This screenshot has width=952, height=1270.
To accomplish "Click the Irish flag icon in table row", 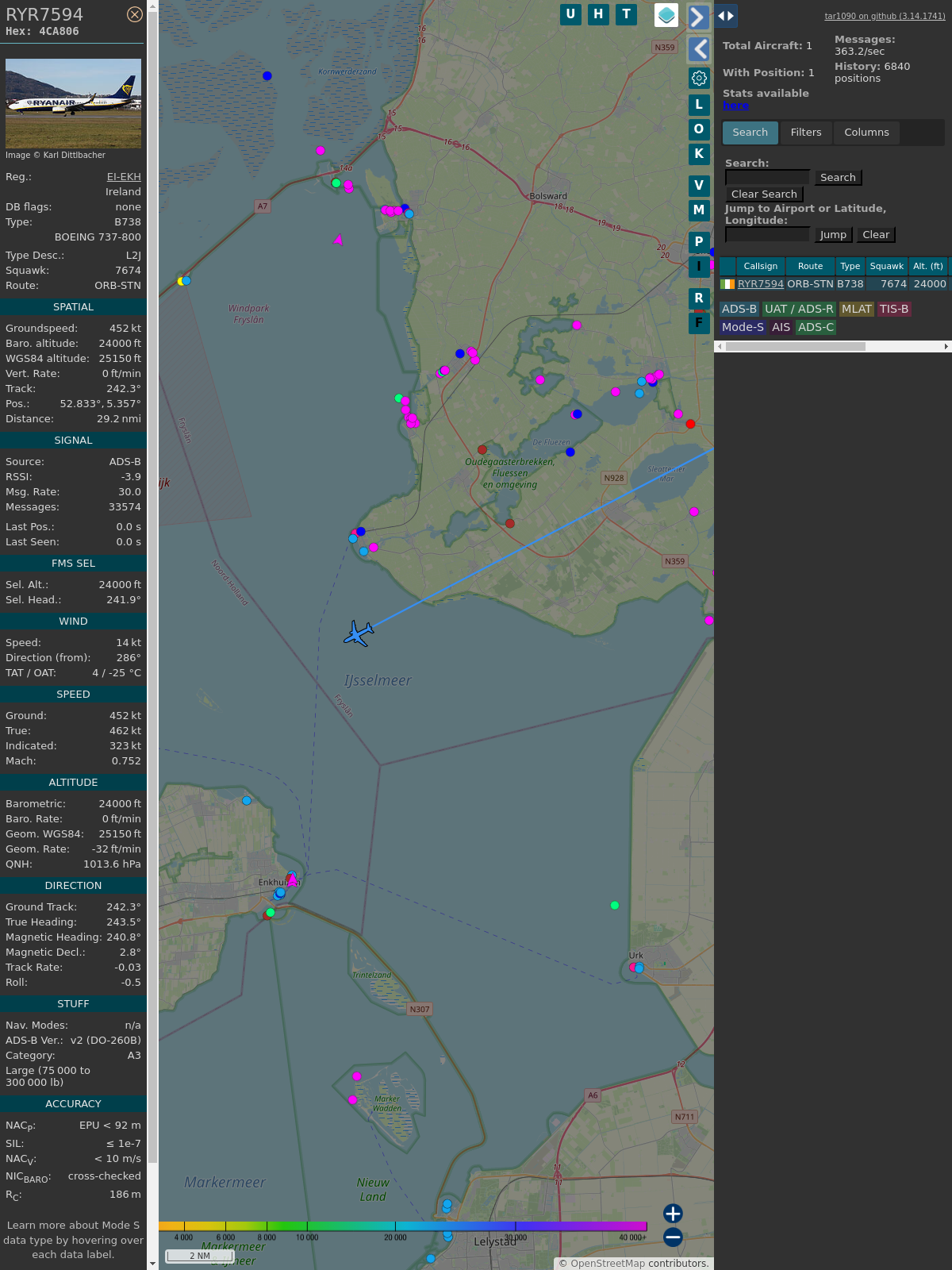I will [727, 284].
